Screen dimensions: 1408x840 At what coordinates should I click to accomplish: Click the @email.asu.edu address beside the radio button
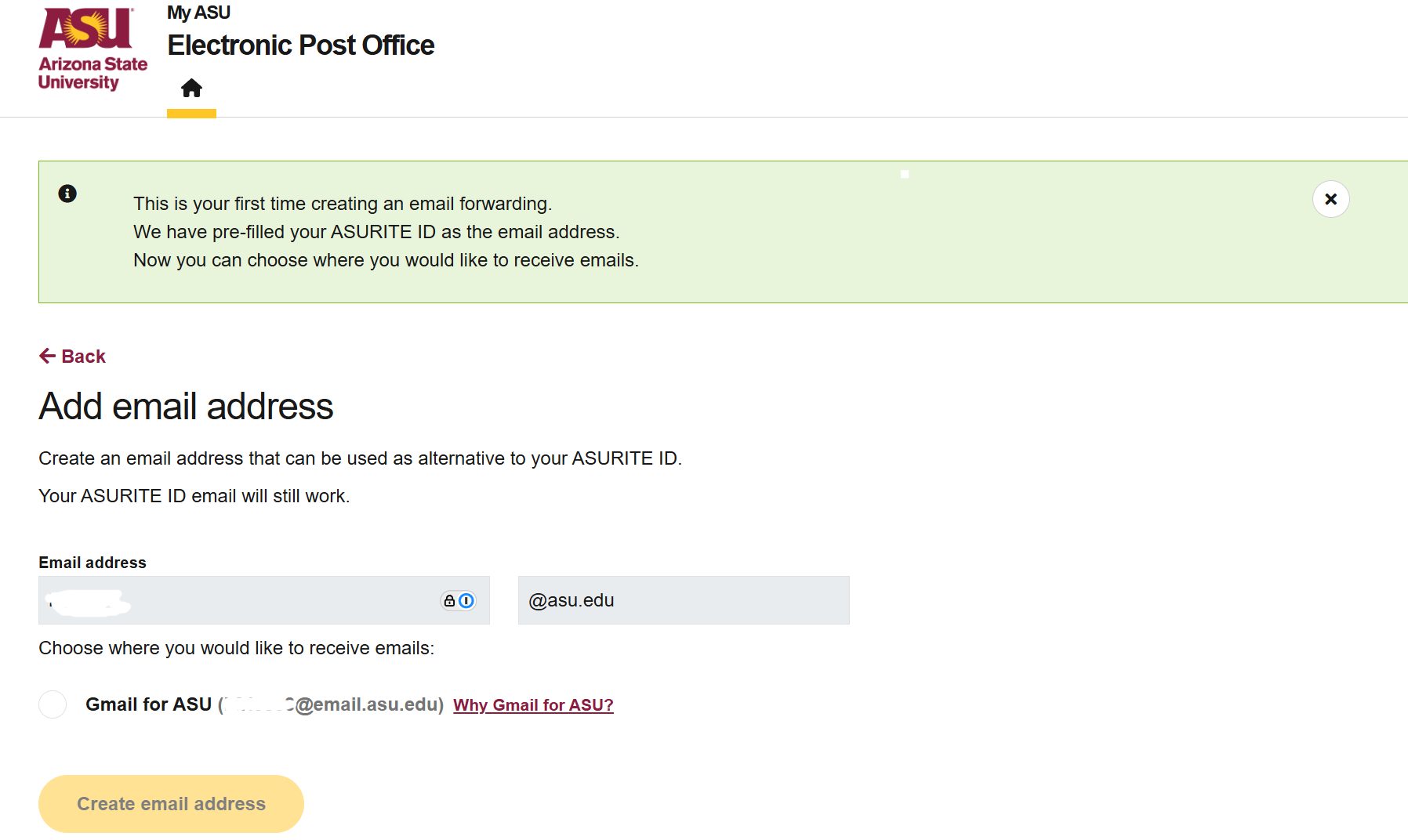(x=368, y=704)
